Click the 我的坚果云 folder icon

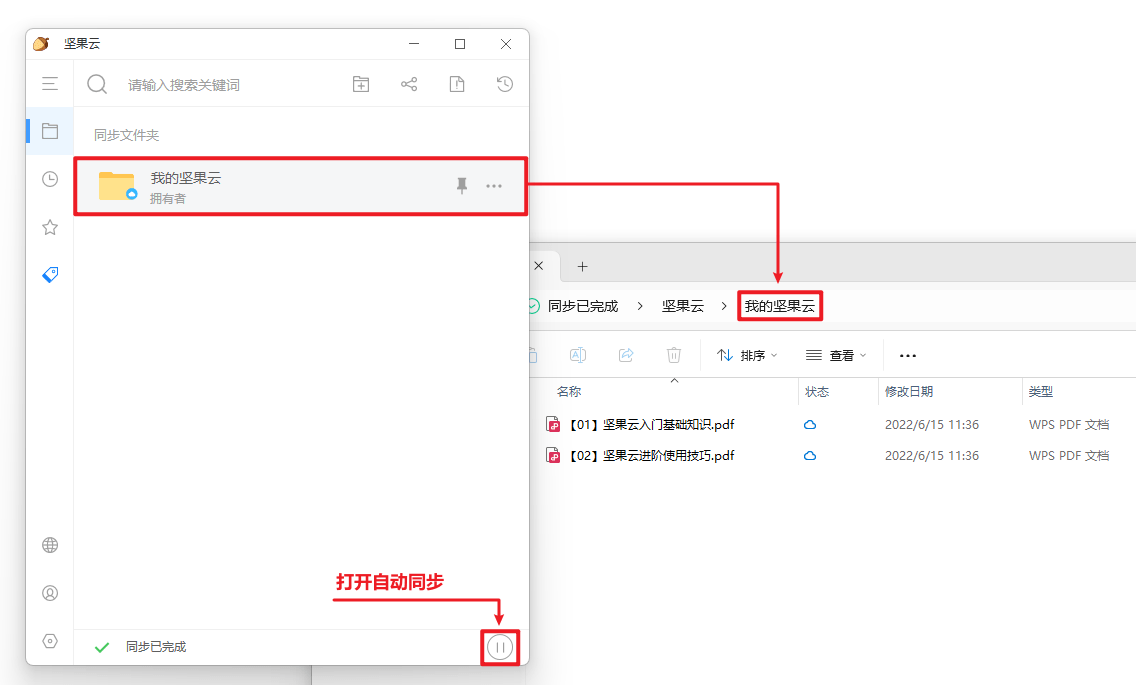tap(117, 186)
